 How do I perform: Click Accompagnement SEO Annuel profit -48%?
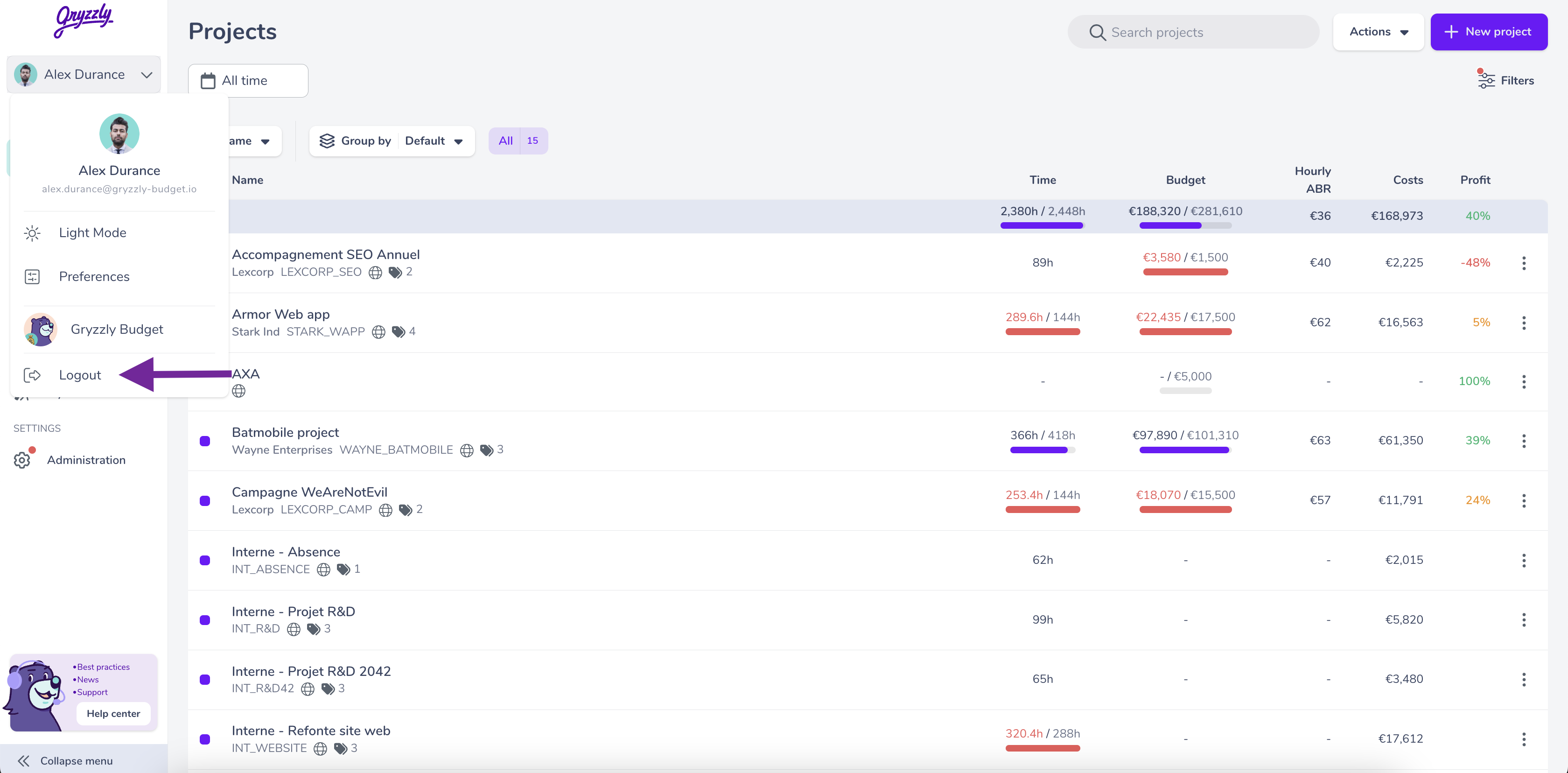(1475, 263)
